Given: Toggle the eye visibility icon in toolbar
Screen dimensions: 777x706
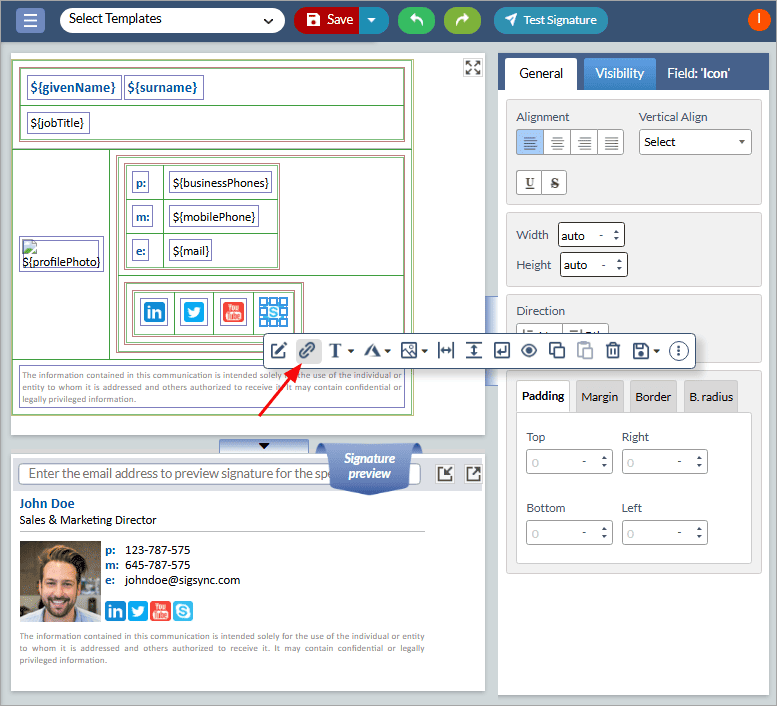Looking at the screenshot, I should pyautogui.click(x=528, y=351).
